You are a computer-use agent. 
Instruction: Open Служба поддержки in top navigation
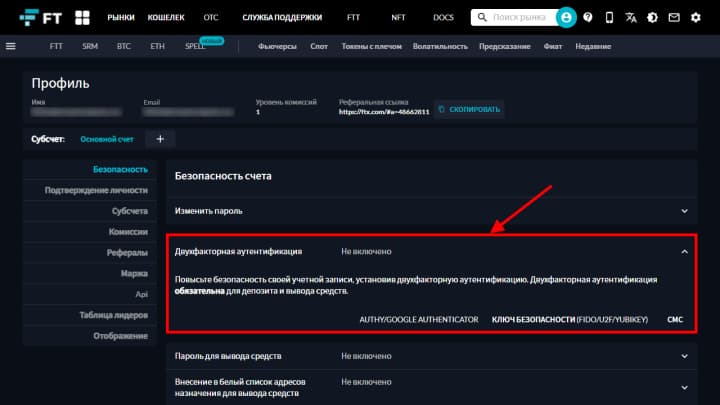click(x=282, y=17)
